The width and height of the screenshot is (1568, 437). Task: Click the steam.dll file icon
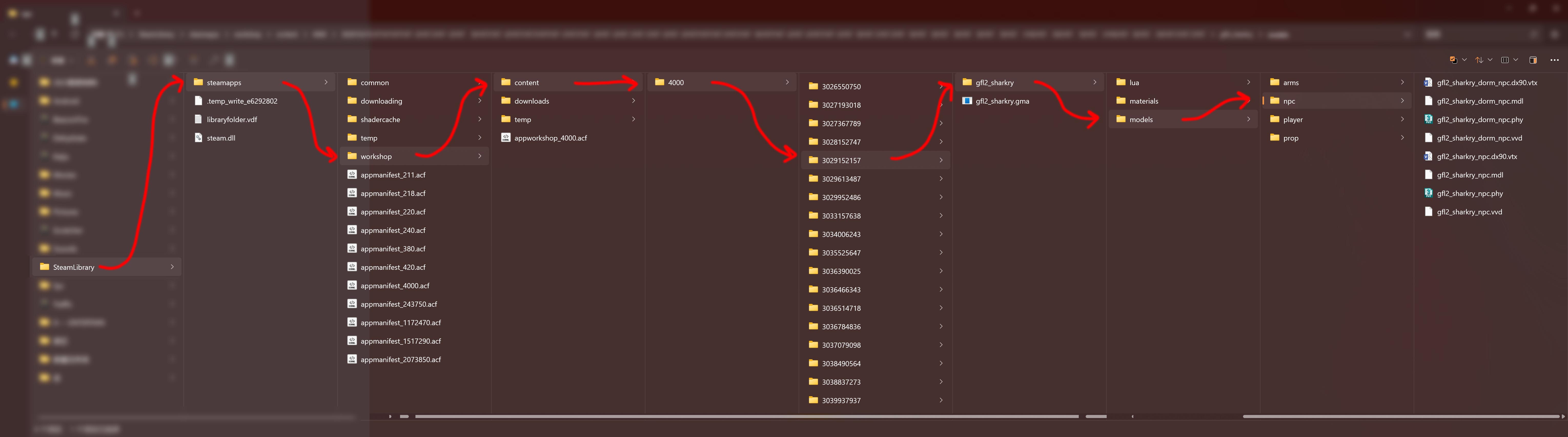pos(198,138)
